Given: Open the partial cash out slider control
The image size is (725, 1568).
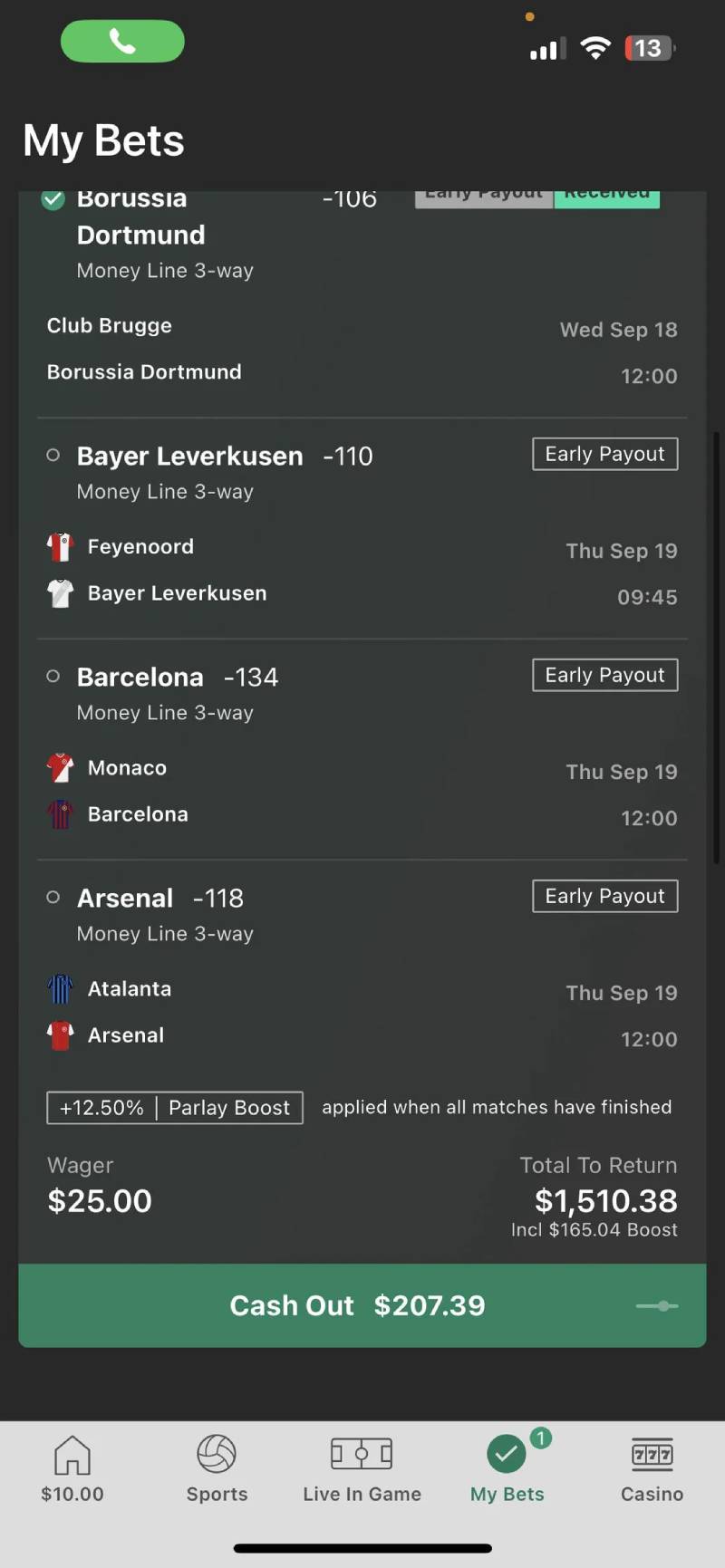Looking at the screenshot, I should pos(657,1305).
